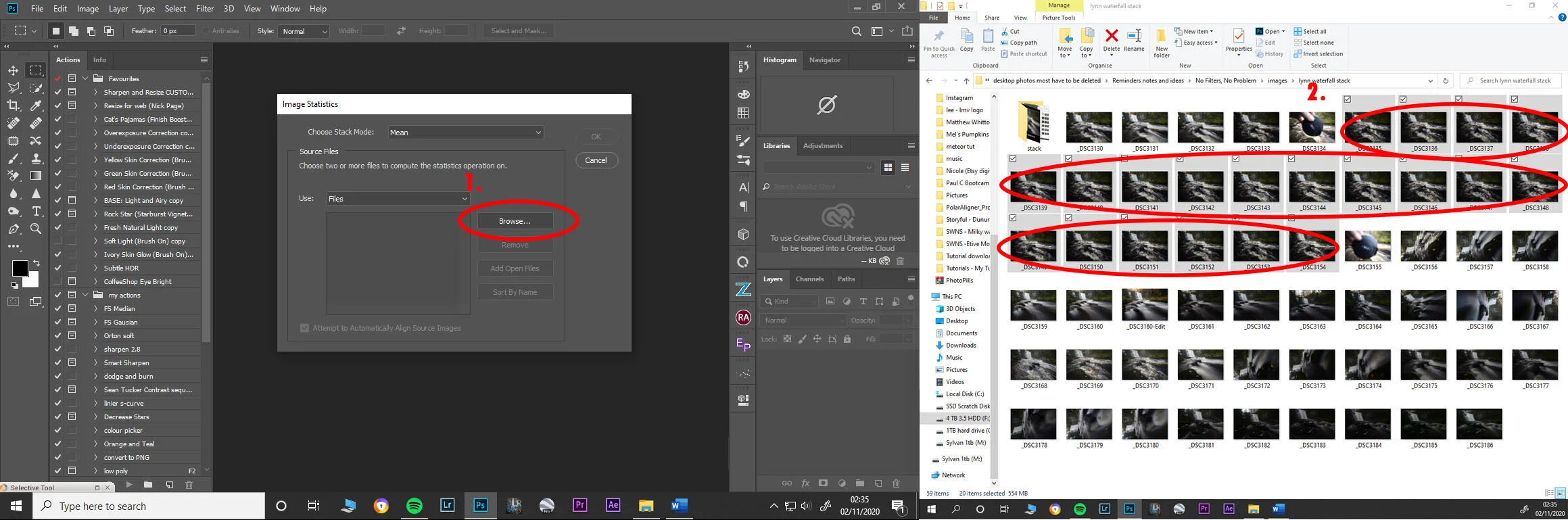Untick the checkbox on _DSC3139 thumbnail

click(x=1013, y=159)
